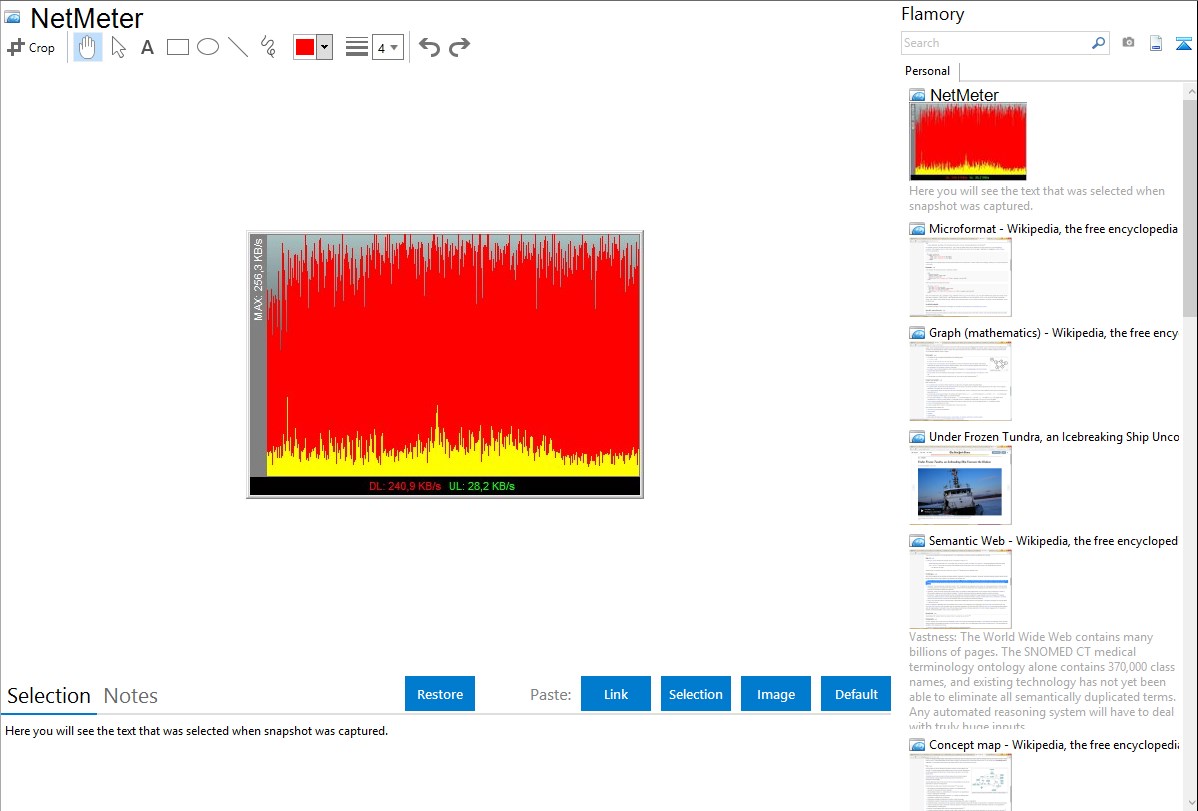Click the Flamory Search field
Viewport: 1198px width, 811px height.
pos(996,43)
